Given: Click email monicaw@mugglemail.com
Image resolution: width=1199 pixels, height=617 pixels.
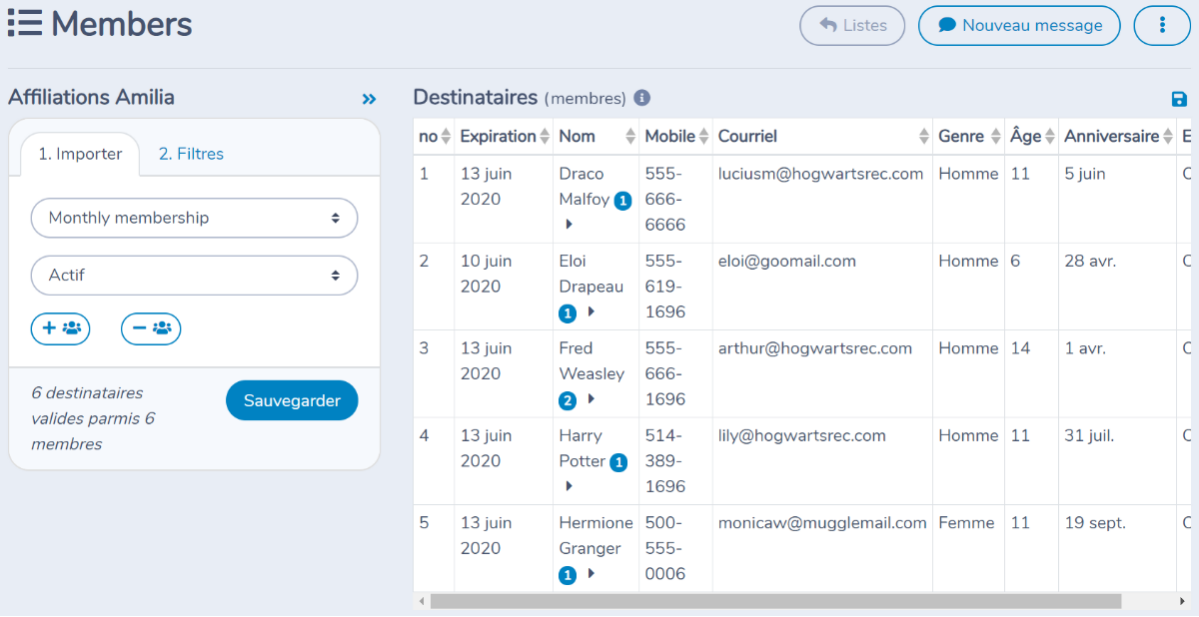Looking at the screenshot, I should pyautogui.click(x=822, y=523).
